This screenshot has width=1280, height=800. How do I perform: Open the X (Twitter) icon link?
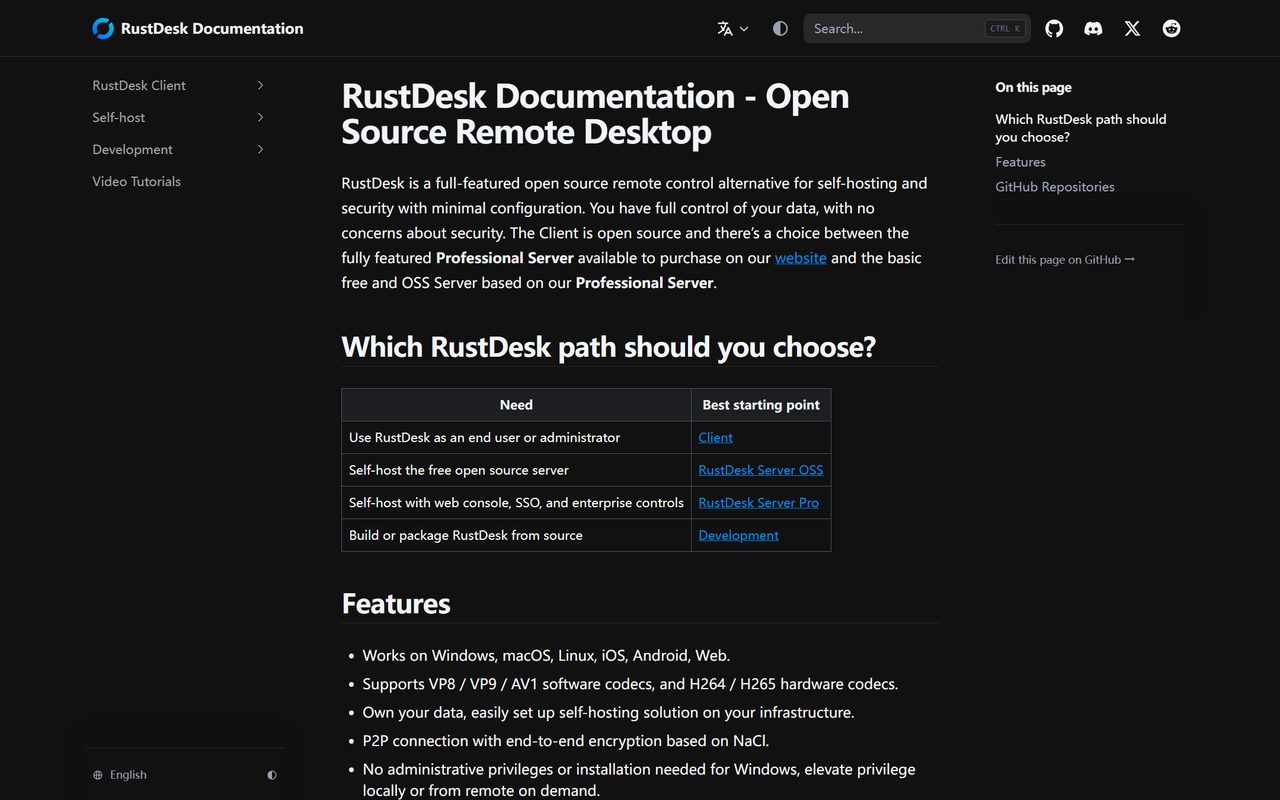point(1132,28)
